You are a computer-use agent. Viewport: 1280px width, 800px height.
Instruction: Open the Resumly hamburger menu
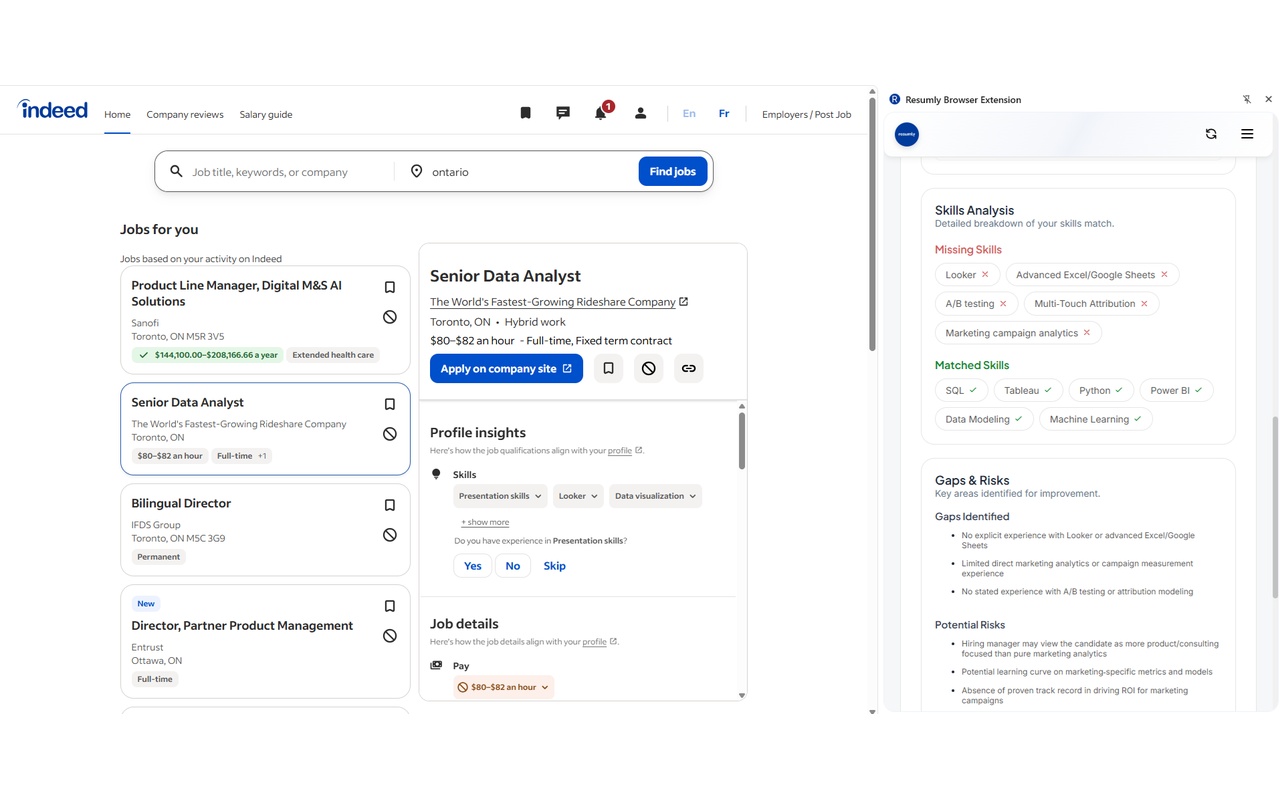1247,133
